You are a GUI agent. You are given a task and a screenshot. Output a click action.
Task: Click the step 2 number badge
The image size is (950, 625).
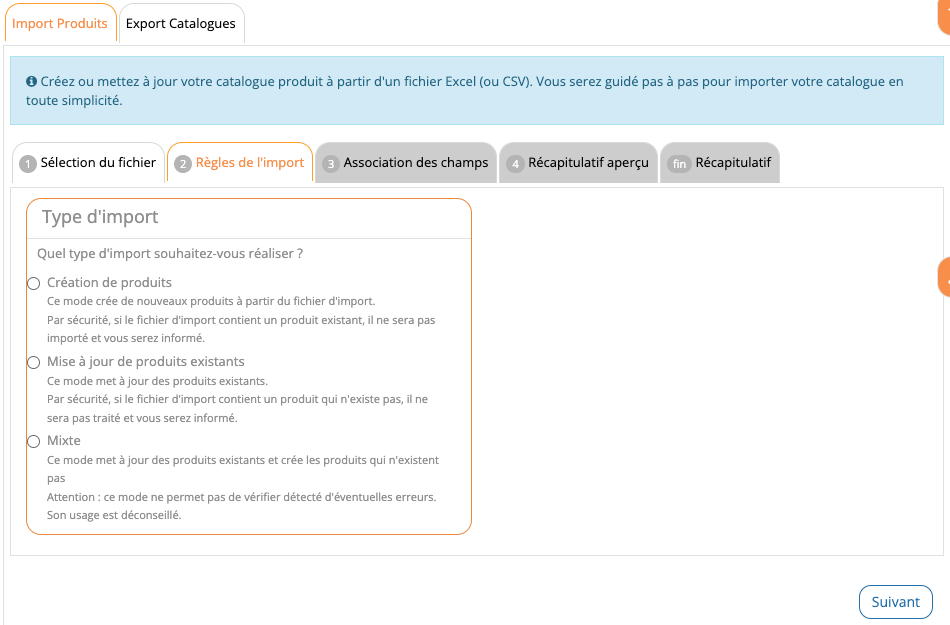point(183,164)
